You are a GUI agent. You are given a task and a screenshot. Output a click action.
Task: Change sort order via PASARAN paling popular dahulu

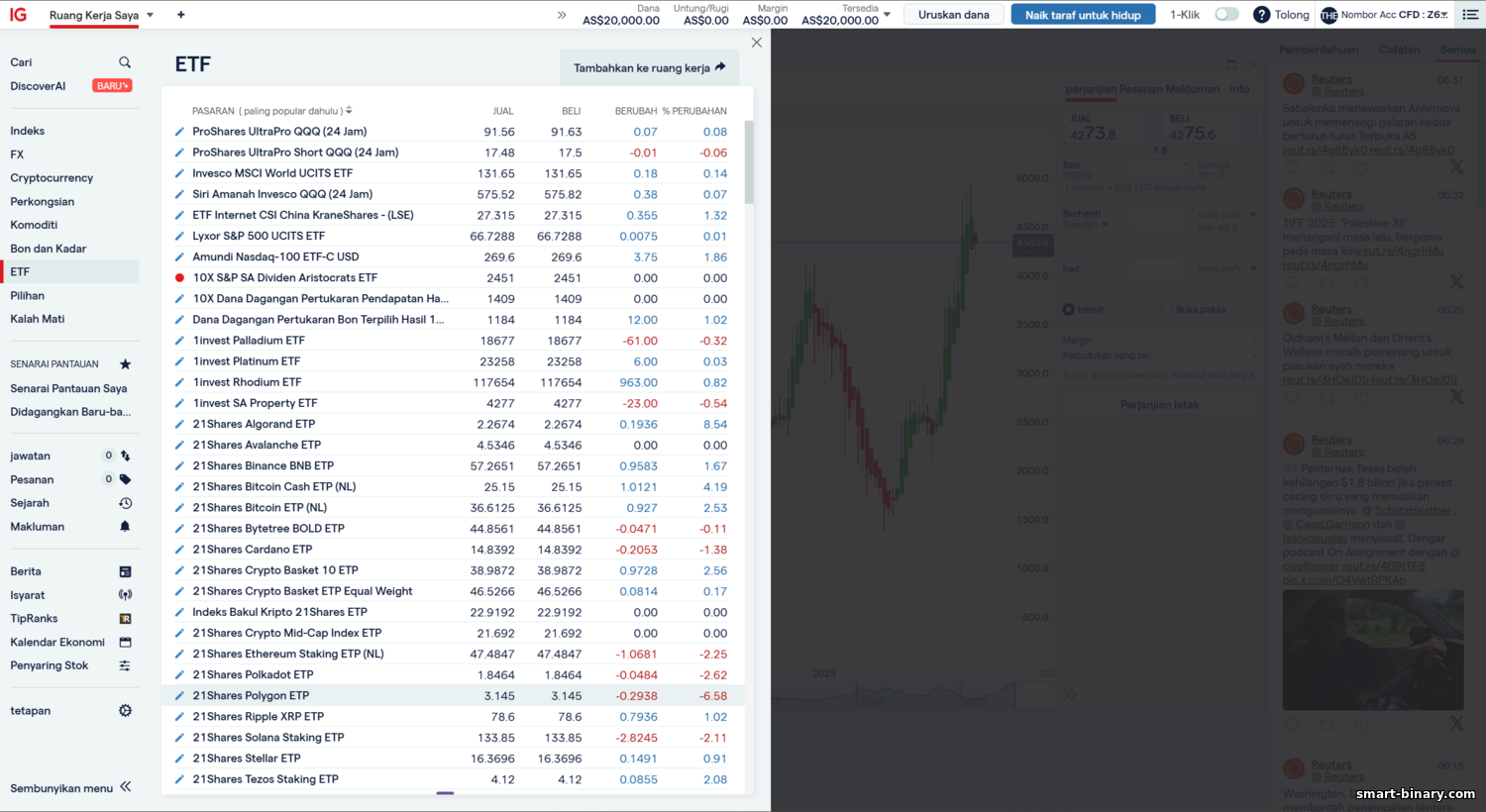[271, 111]
